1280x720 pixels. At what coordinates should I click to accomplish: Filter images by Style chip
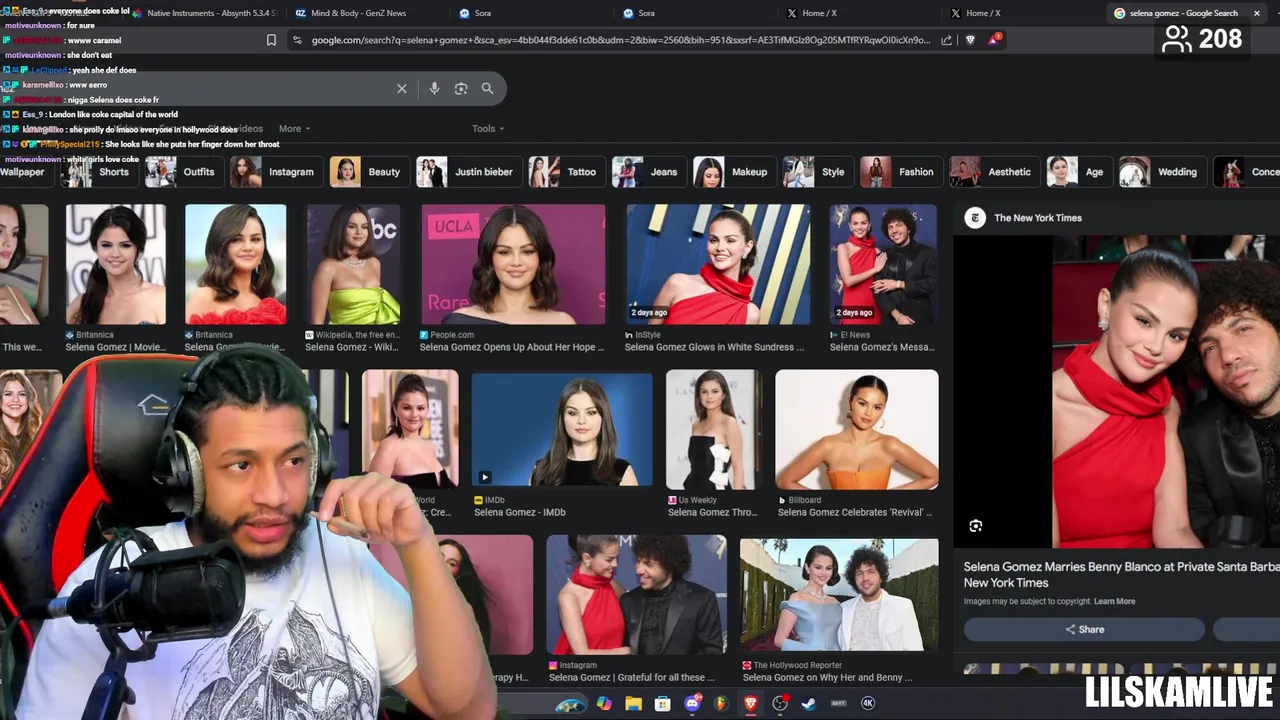816,172
